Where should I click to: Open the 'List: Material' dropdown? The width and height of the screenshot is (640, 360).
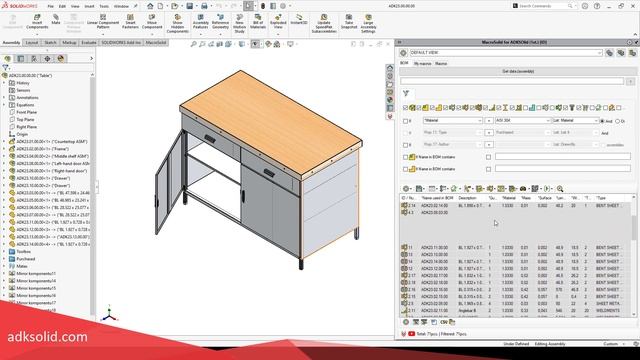(576, 120)
